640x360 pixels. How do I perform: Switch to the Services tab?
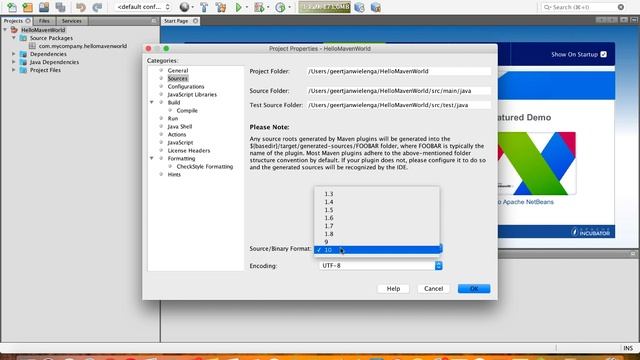point(71,21)
